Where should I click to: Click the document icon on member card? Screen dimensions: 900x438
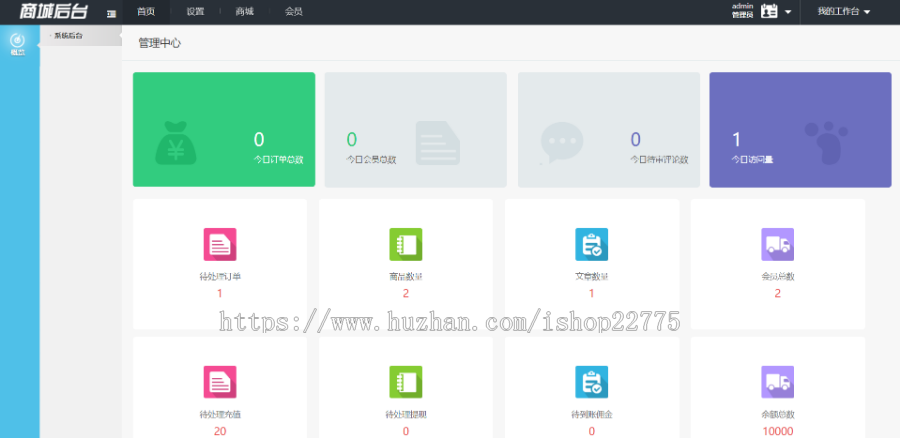pos(437,143)
